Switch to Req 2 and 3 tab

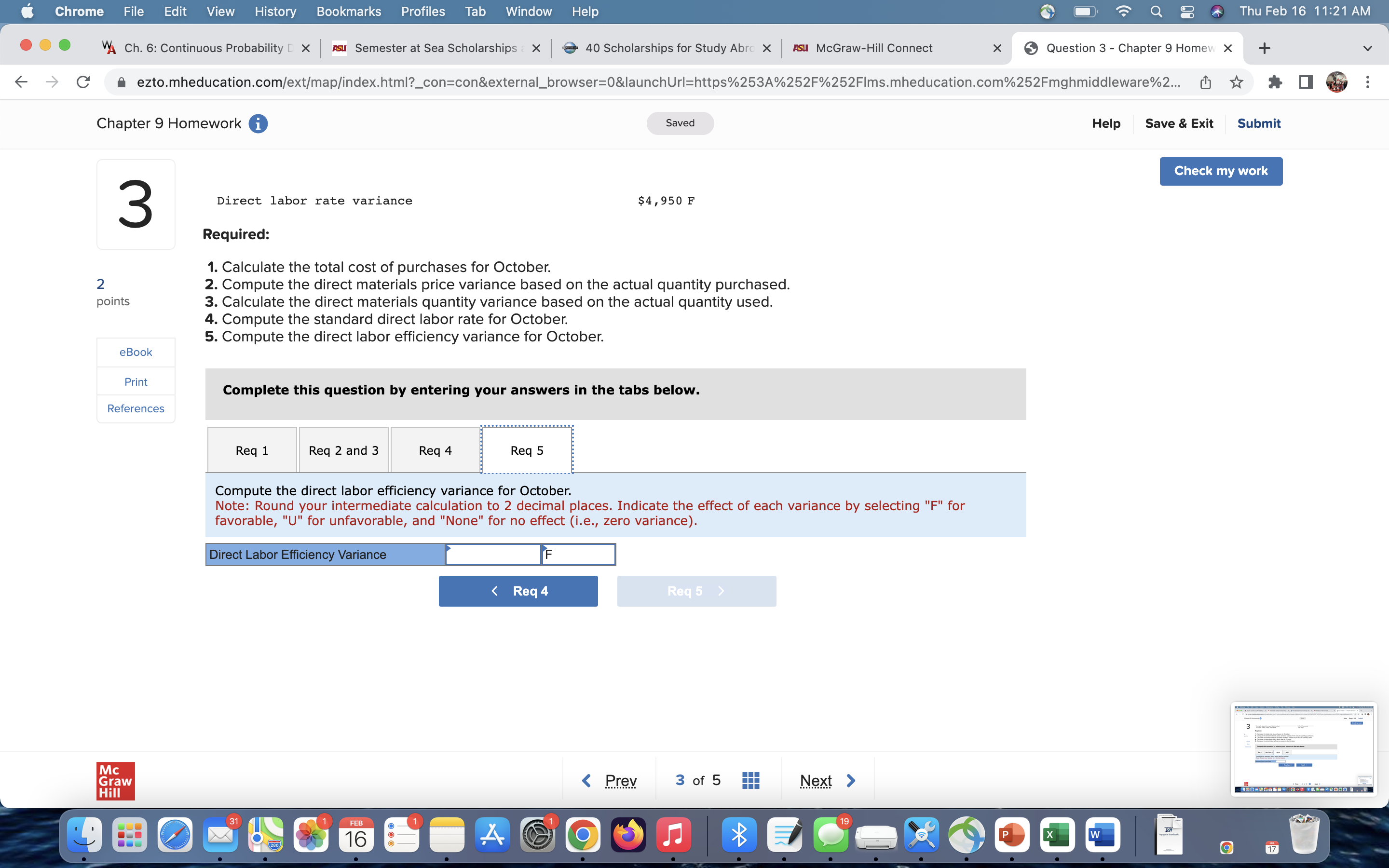343,450
